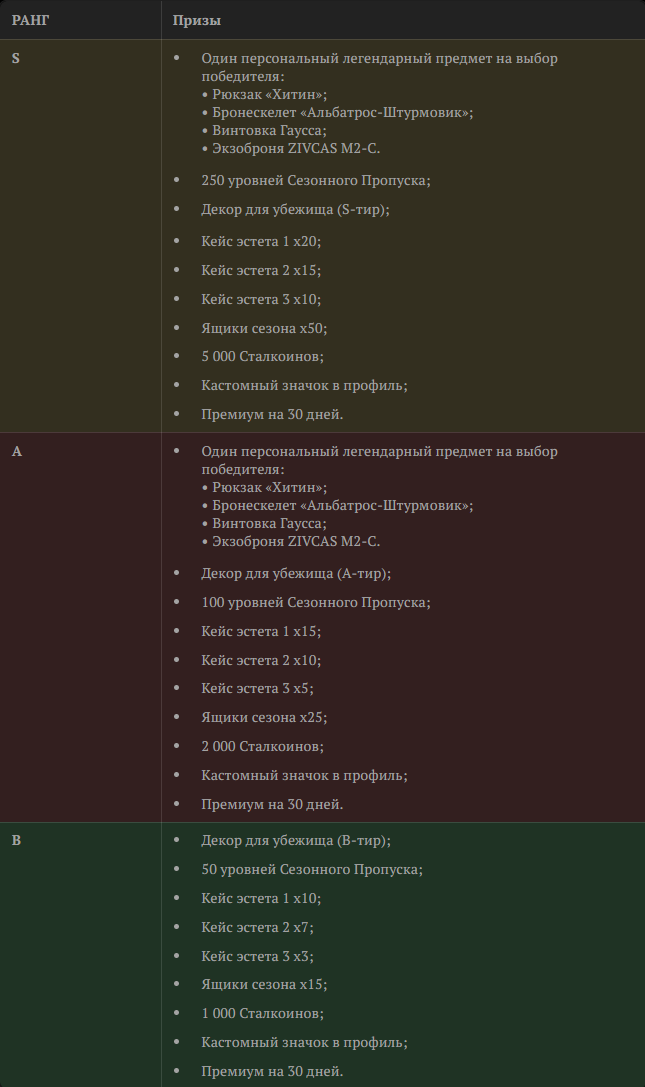
Task: Click the «РАНГ» column header
Action: click(x=30, y=20)
